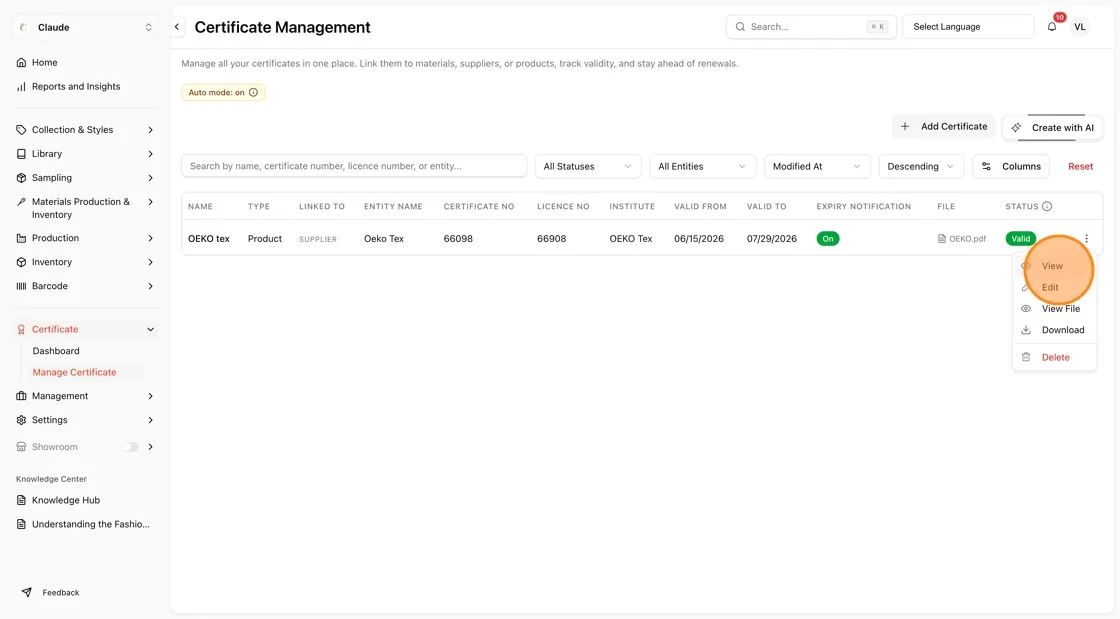Click the Home icon in sidebar

coord(21,63)
